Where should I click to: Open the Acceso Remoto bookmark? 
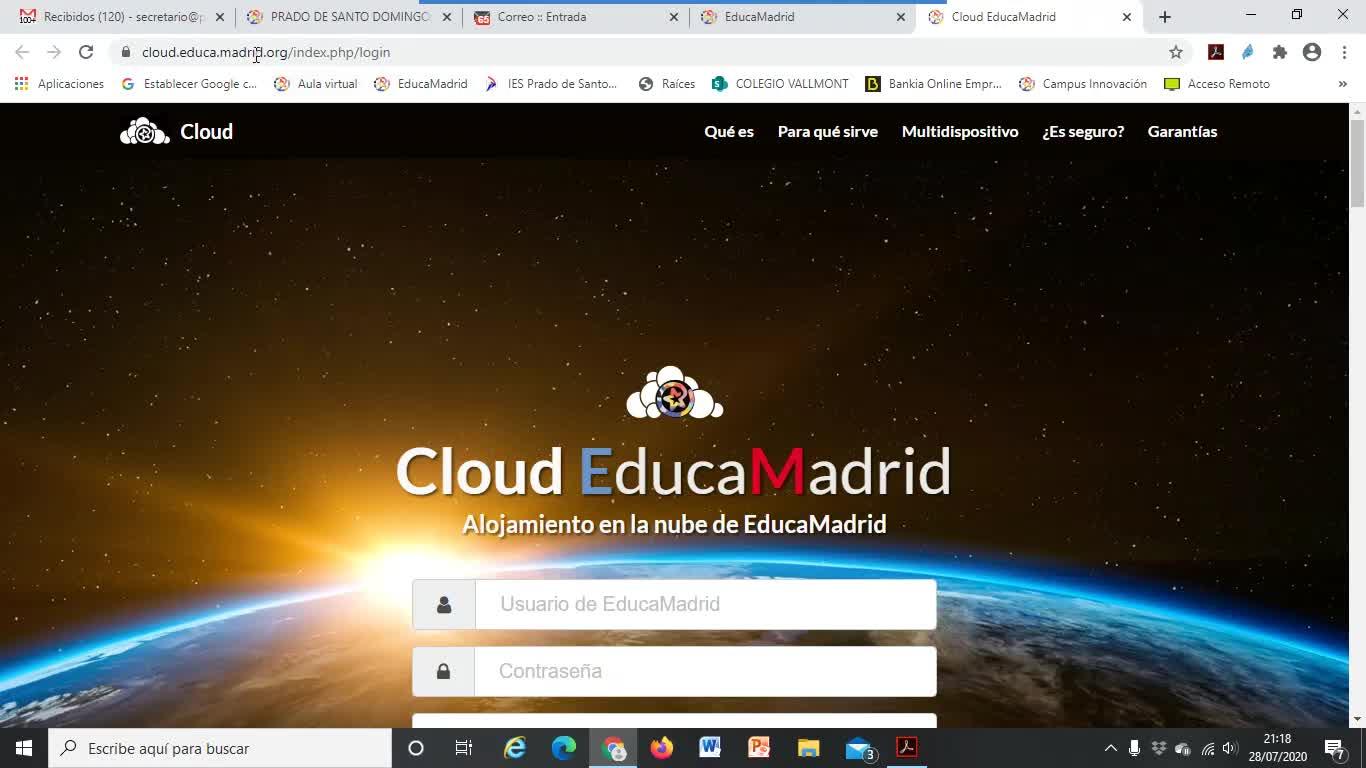pos(1217,84)
